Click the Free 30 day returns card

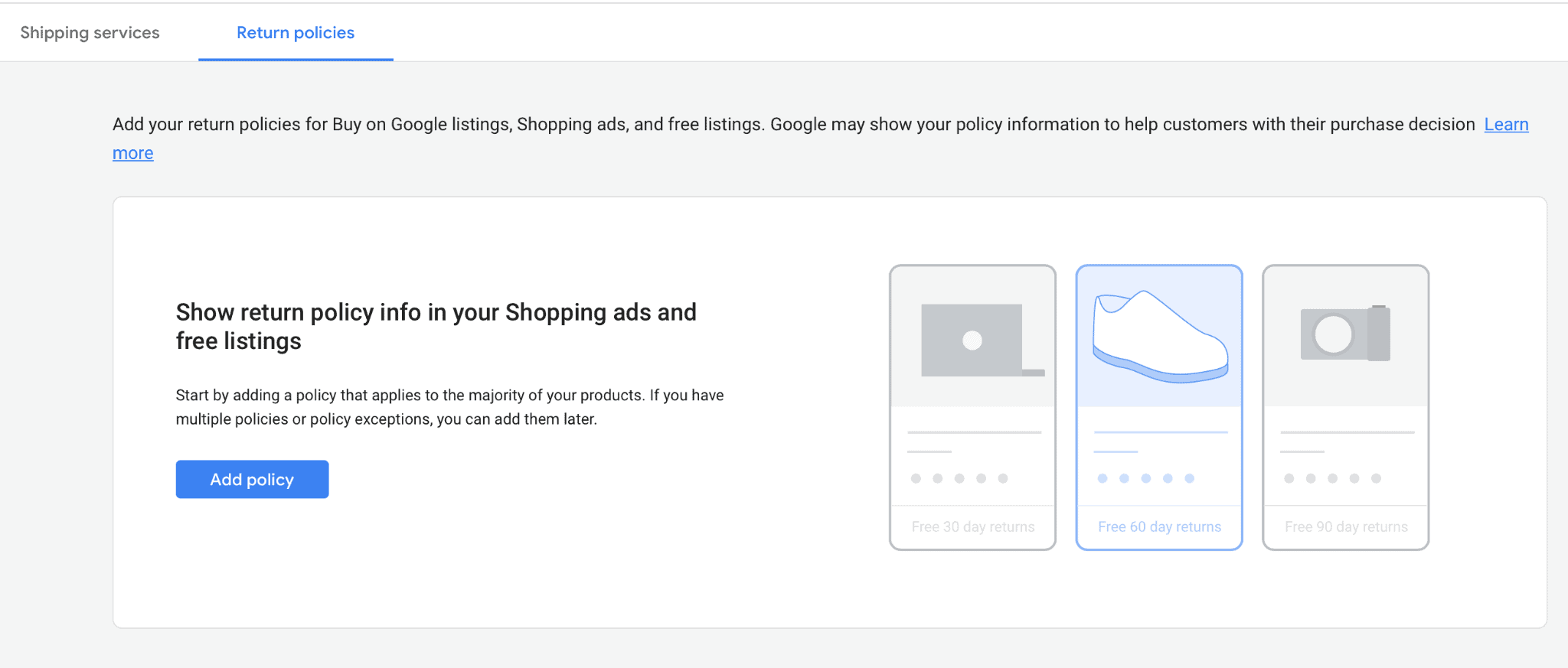pyautogui.click(x=972, y=407)
